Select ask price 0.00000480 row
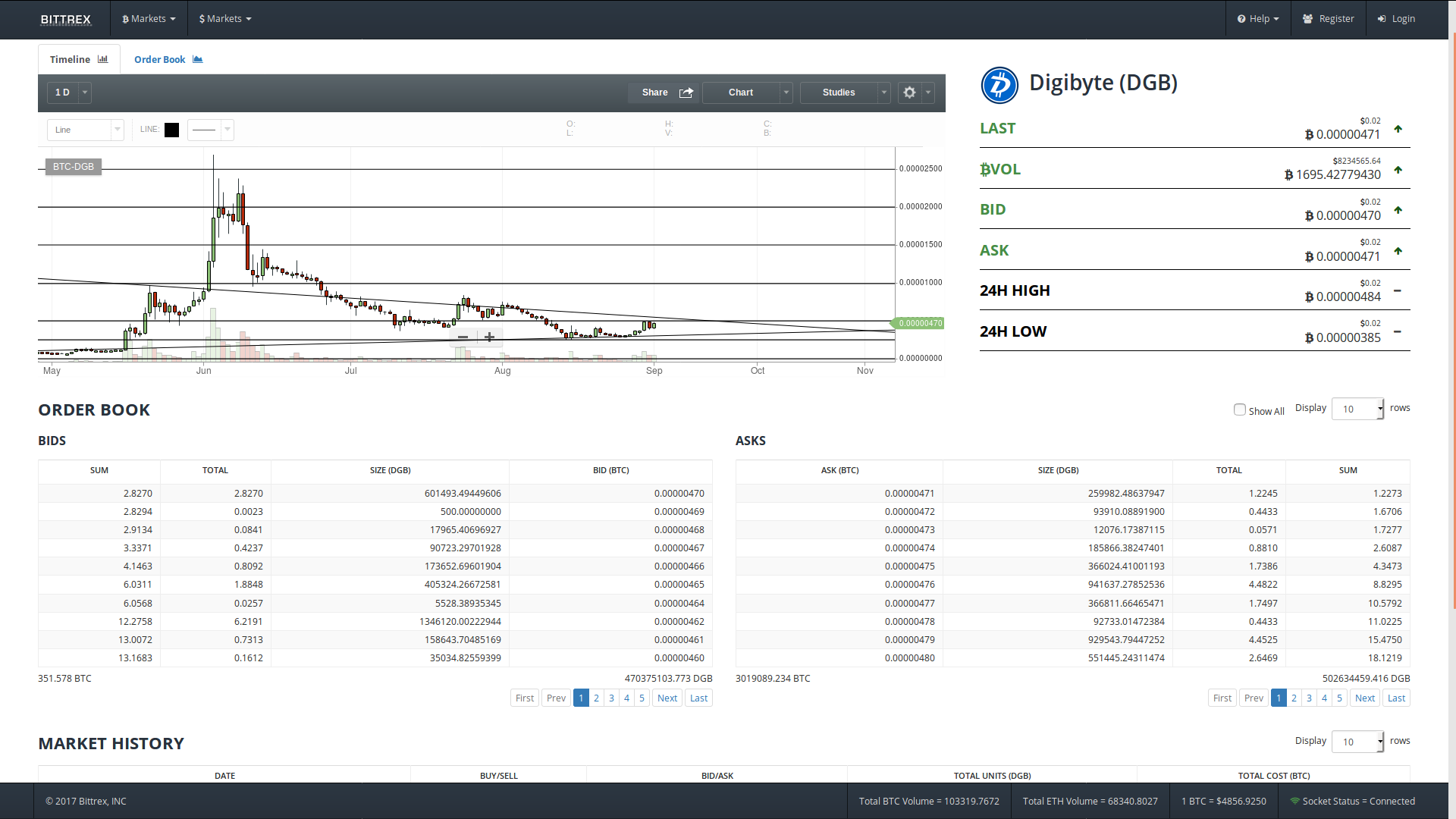Viewport: 1456px width, 819px height. pos(1072,658)
